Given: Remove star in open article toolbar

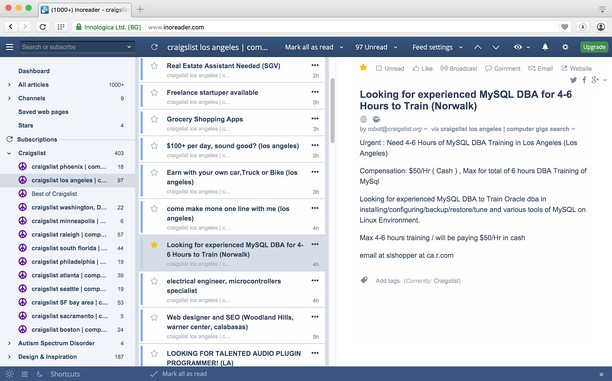Looking at the screenshot, I should pyautogui.click(x=363, y=68).
